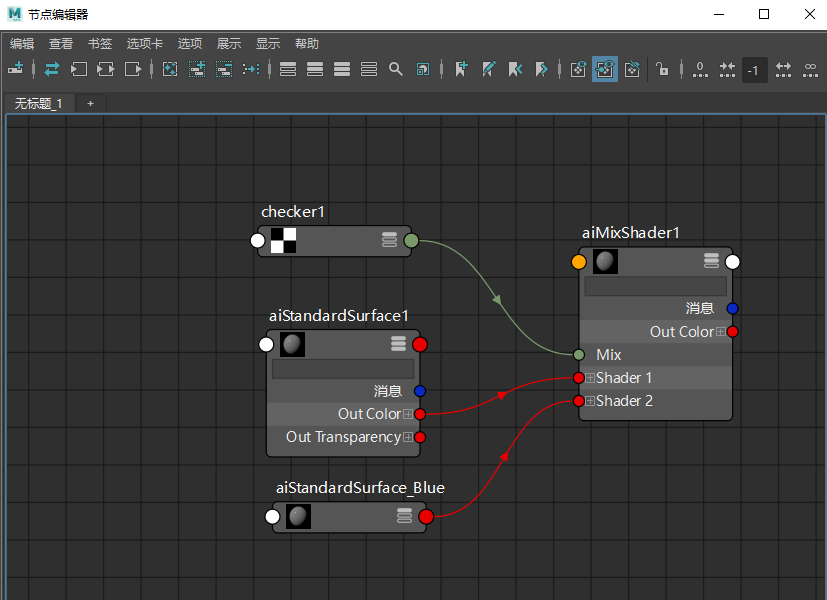Image resolution: width=827 pixels, height=600 pixels.
Task: Open the 选项卡 menu
Action: click(x=145, y=44)
